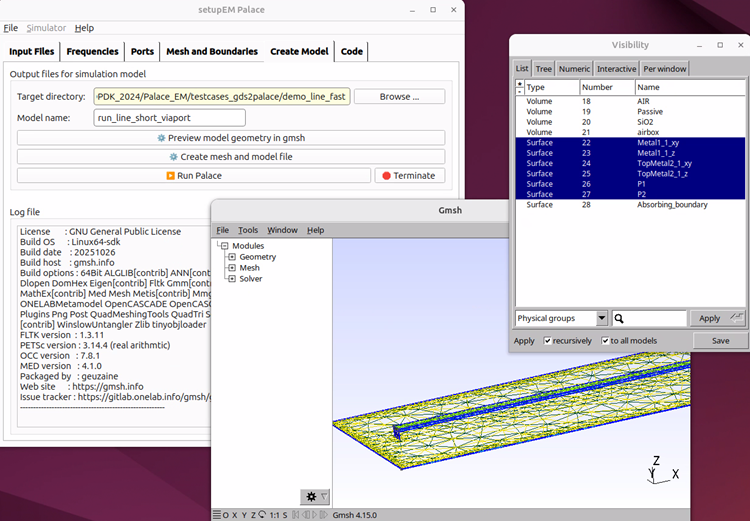Click the rotate view icon in Gmsh status bar
The image size is (750, 521).
pos(262,515)
